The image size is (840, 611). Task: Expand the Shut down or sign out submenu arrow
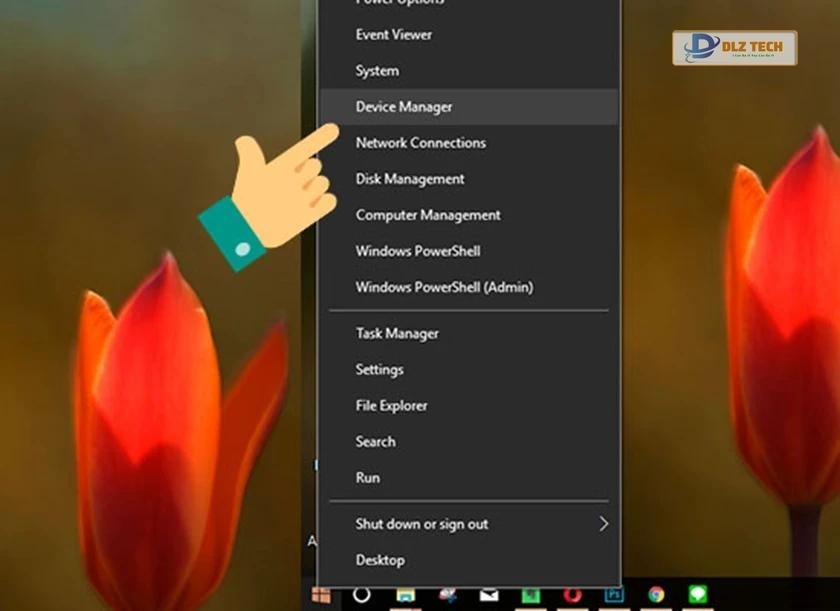(603, 524)
